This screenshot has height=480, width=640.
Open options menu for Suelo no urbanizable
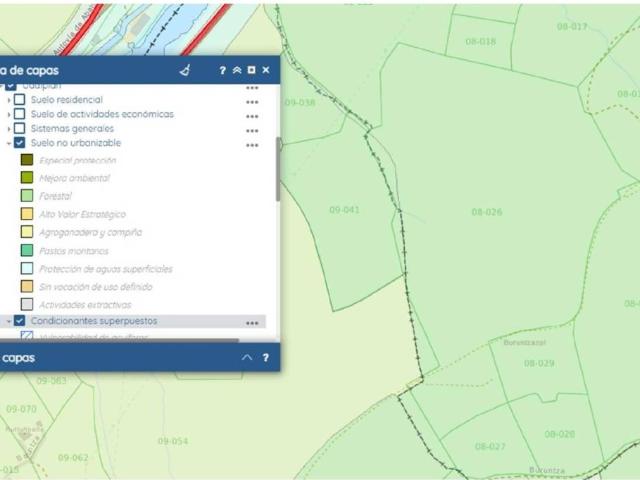pos(252,145)
